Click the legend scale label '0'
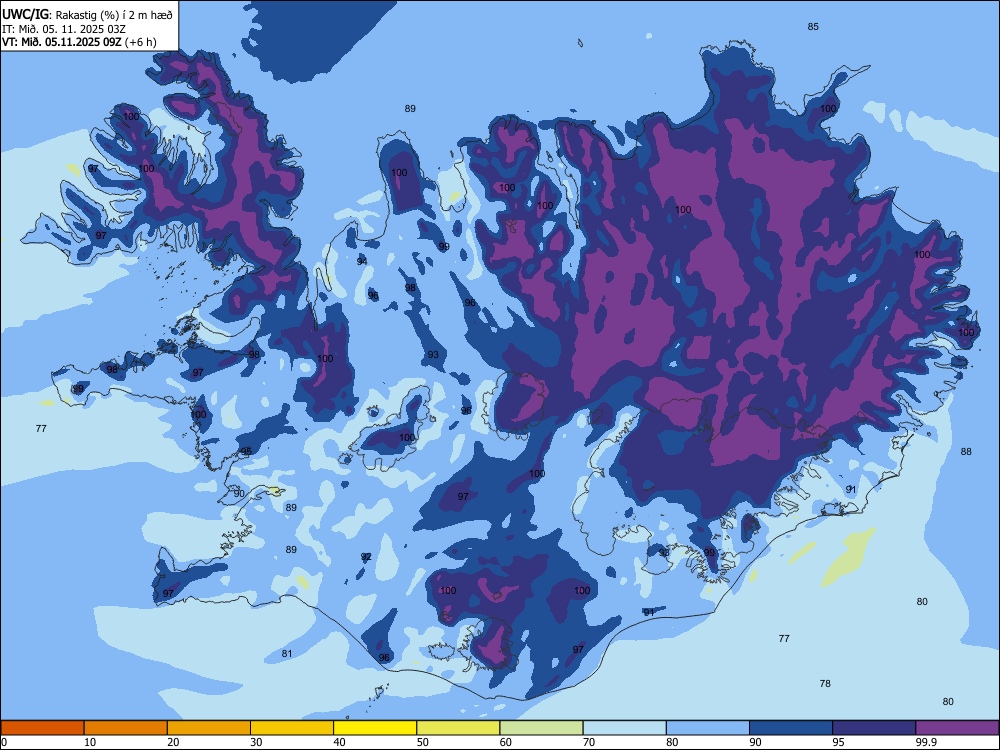This screenshot has width=1000, height=750. click(x=3, y=742)
